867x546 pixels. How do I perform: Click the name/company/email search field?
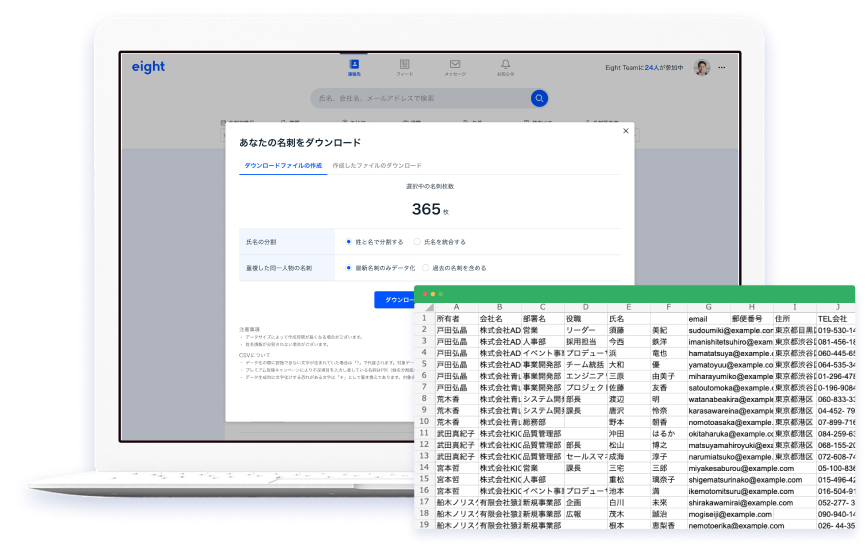pyautogui.click(x=420, y=98)
